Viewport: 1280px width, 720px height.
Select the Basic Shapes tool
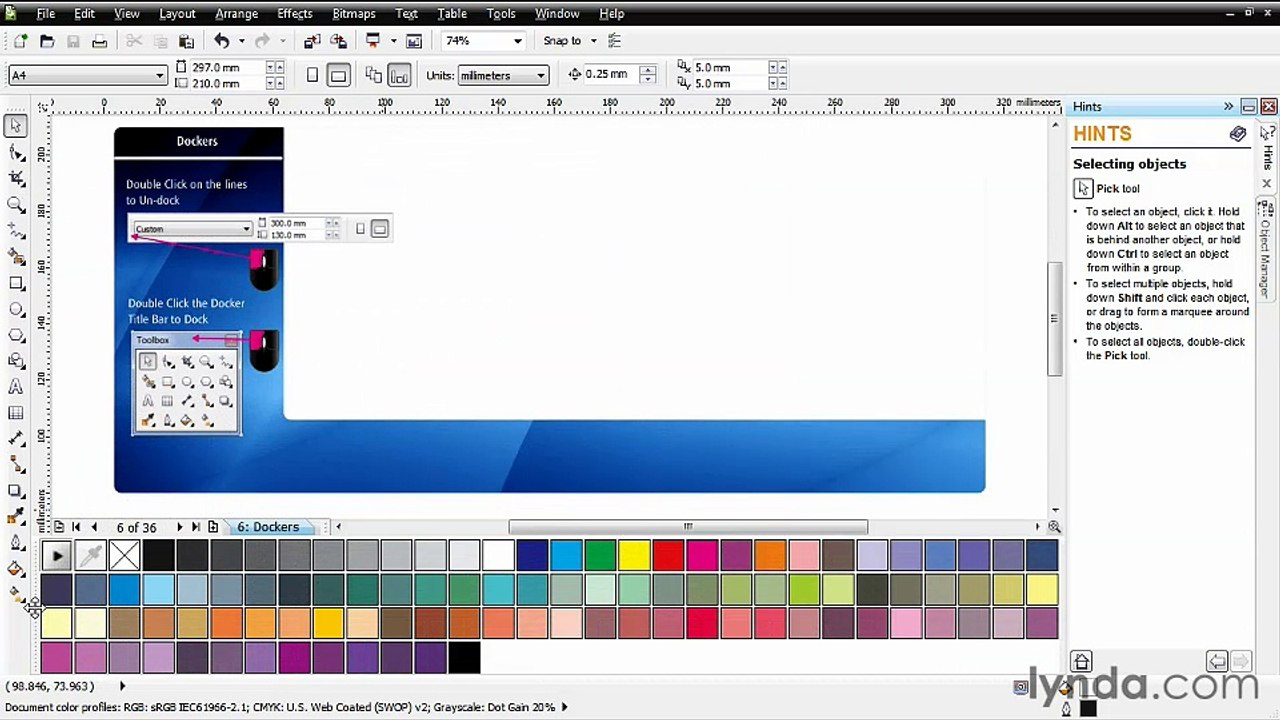pos(16,361)
